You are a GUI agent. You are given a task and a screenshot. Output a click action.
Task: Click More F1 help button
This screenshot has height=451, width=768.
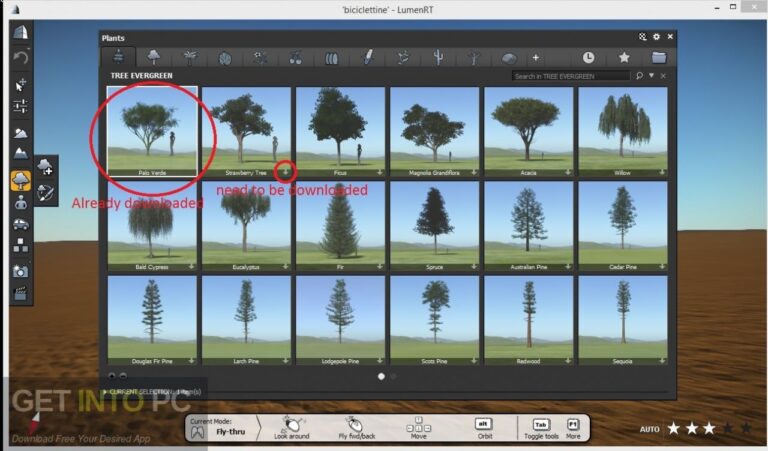click(x=573, y=428)
